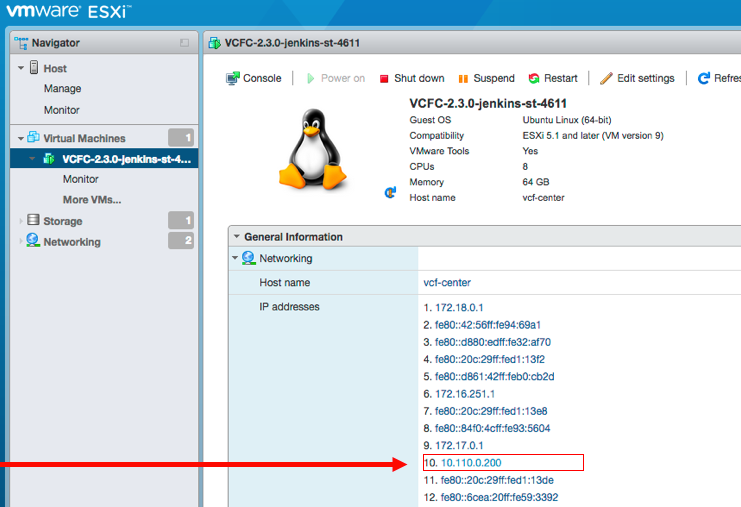Image resolution: width=741 pixels, height=507 pixels.
Task: Open More VMs...
Action: [92, 200]
